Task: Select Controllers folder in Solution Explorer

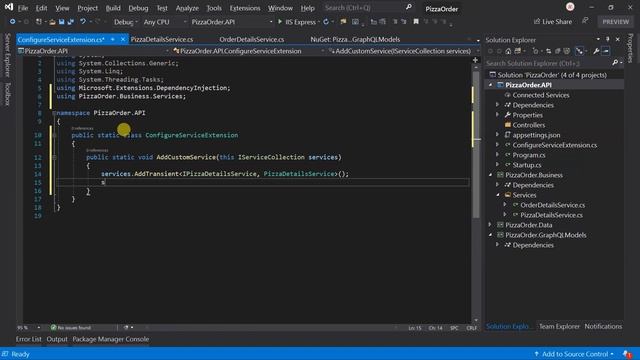Action: (529, 125)
